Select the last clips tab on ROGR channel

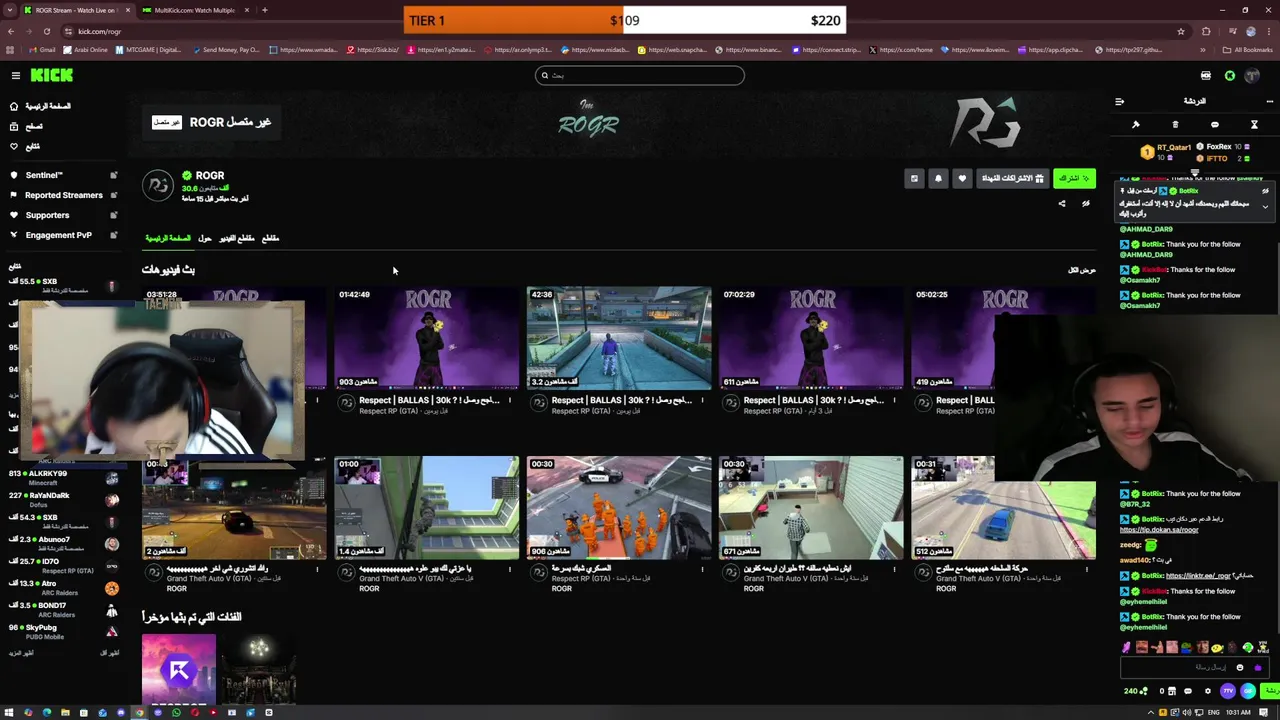click(x=270, y=238)
